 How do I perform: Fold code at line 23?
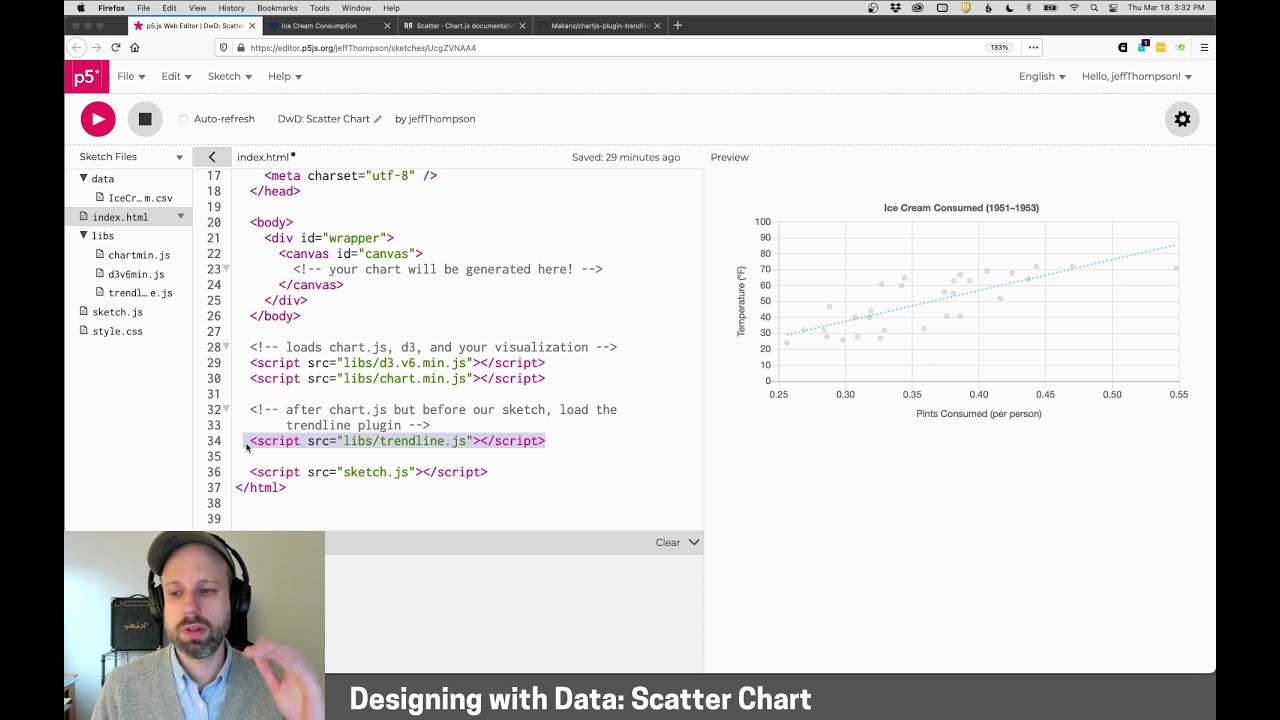227,269
